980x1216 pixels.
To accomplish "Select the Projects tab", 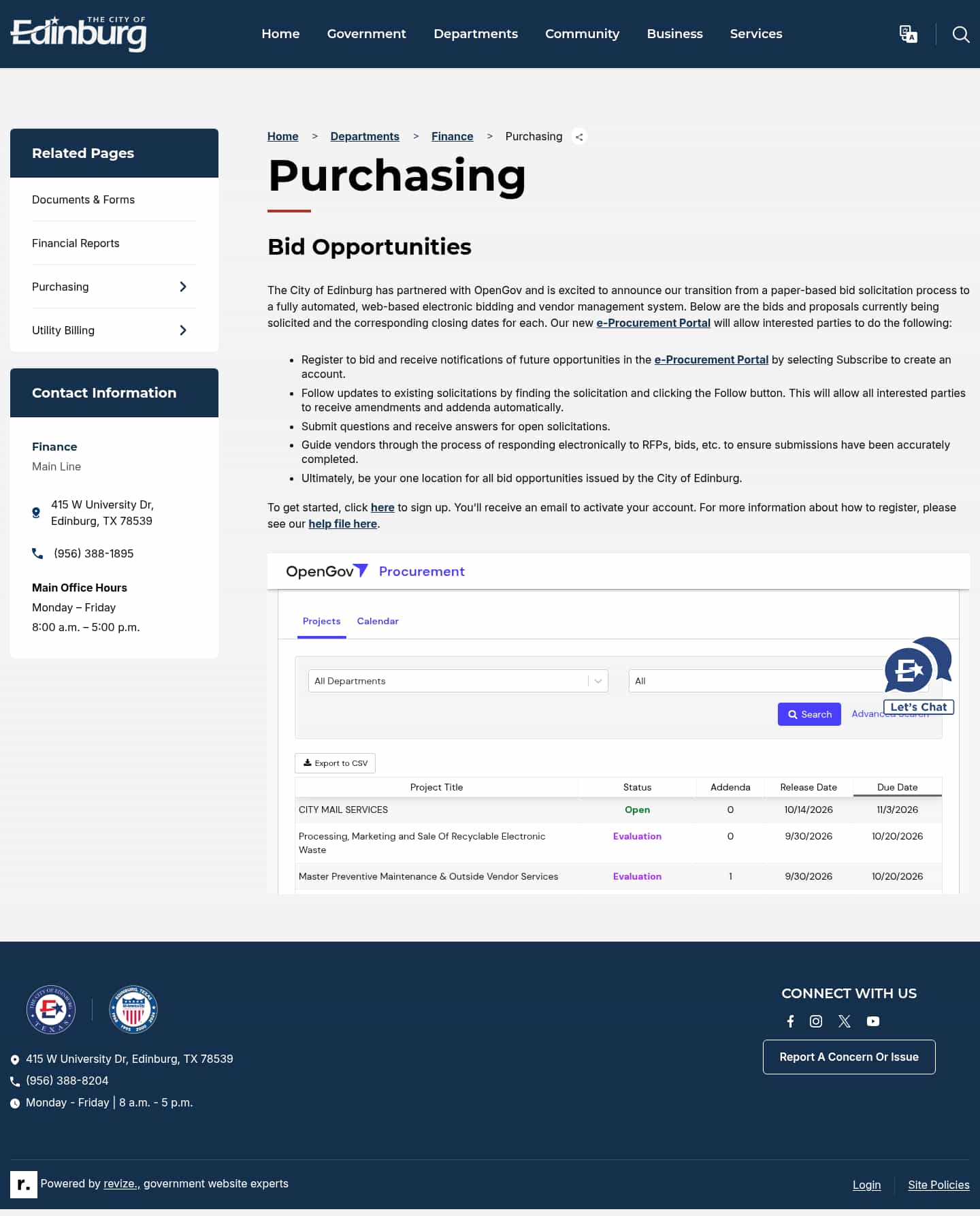I will (321, 621).
